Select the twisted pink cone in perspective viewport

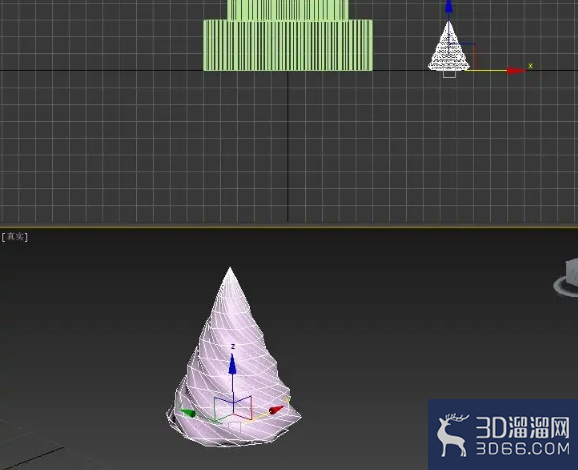click(x=233, y=358)
